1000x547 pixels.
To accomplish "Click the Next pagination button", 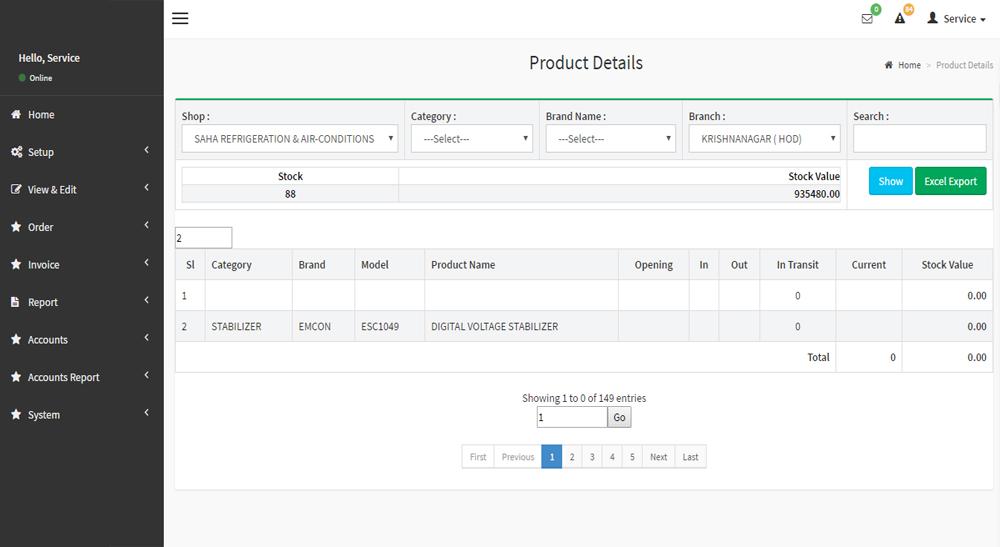I will (x=658, y=457).
